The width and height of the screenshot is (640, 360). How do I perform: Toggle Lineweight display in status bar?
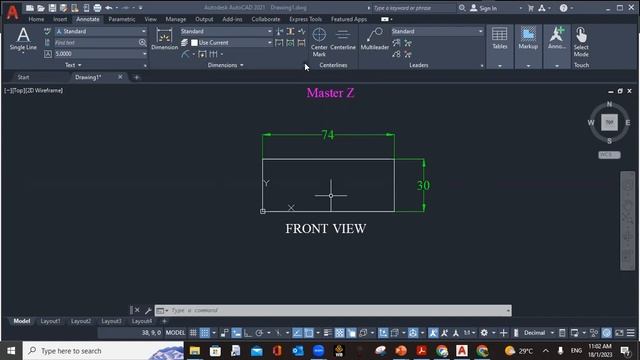coord(328,333)
